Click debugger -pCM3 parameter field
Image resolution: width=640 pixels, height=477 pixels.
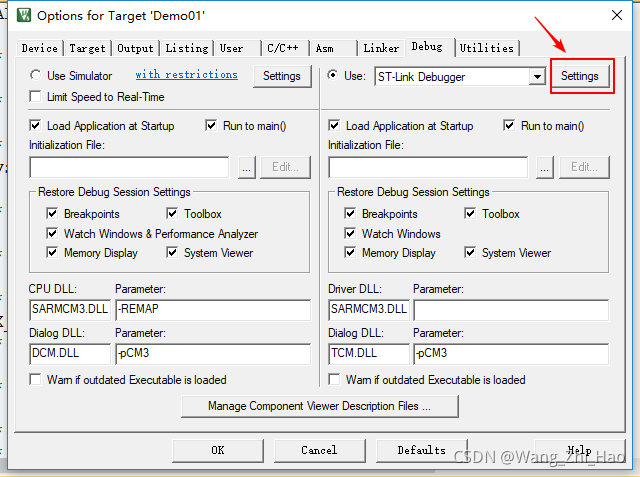[x=511, y=354]
